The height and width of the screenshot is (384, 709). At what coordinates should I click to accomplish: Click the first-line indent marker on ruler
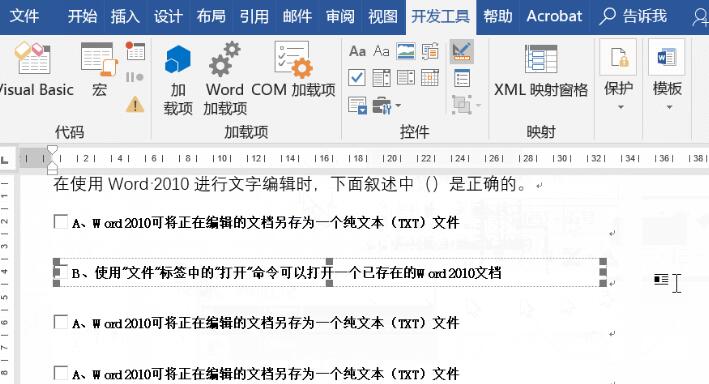click(x=52, y=150)
